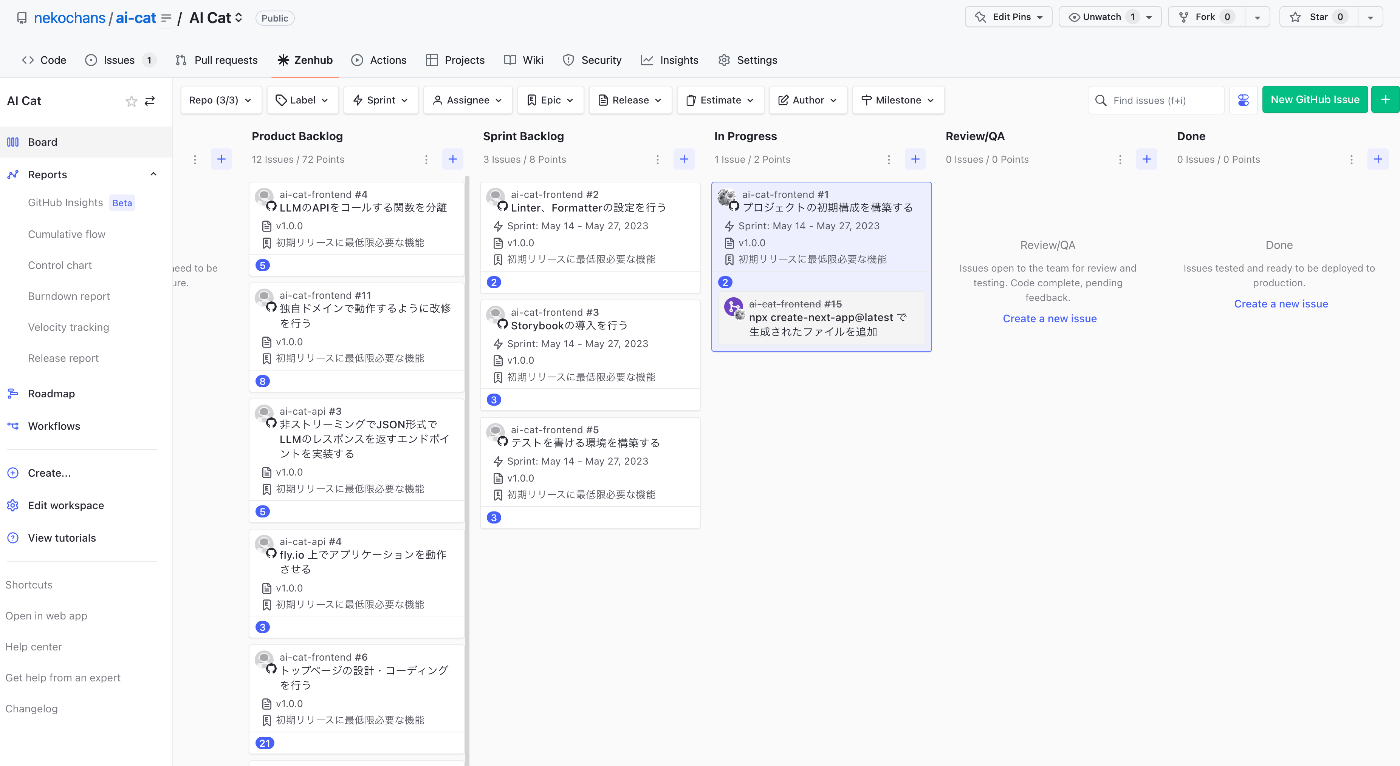Screen dimensions: 1400x766
Task: Open the nekochans owner link
Action: (70, 18)
